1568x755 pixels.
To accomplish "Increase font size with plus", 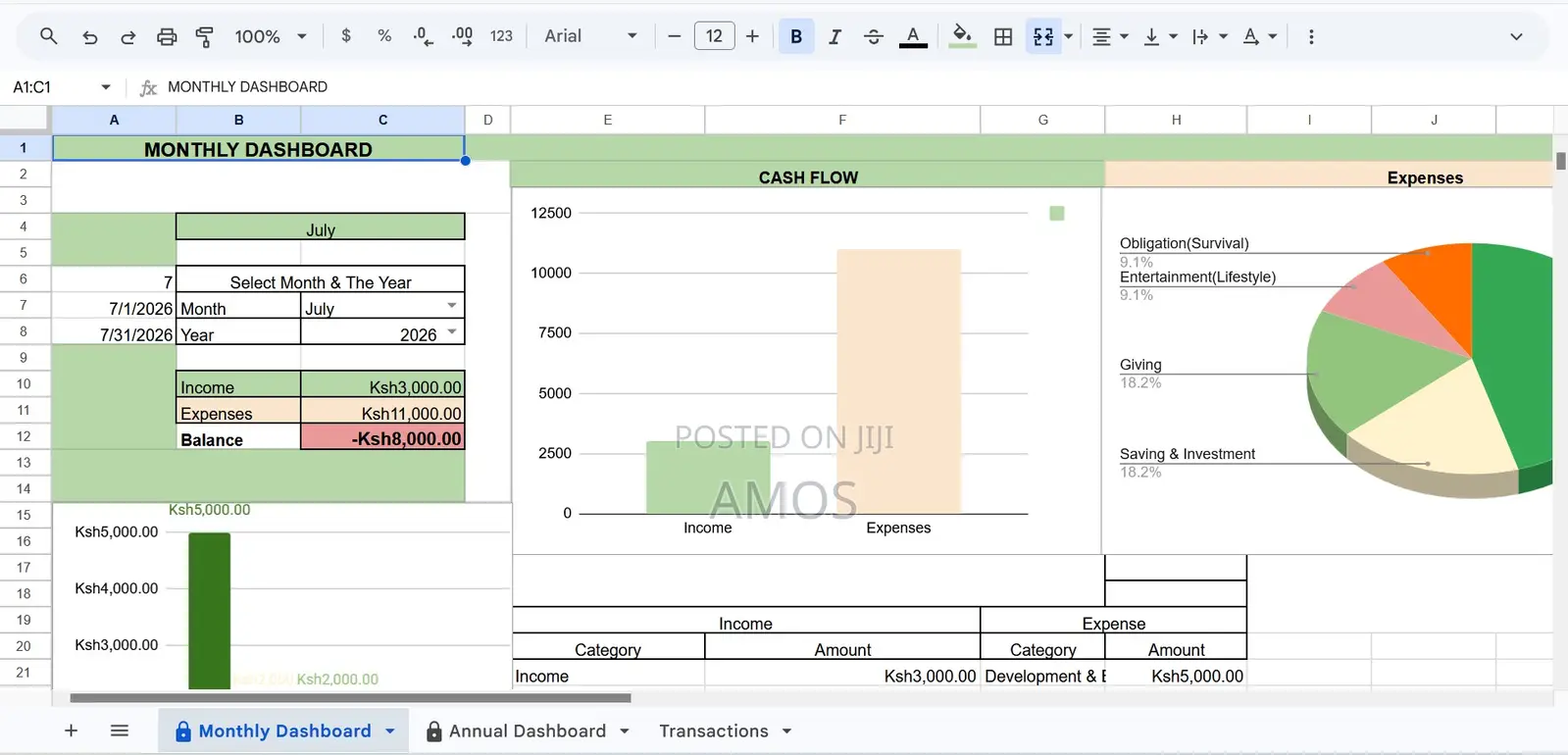I will (x=752, y=36).
